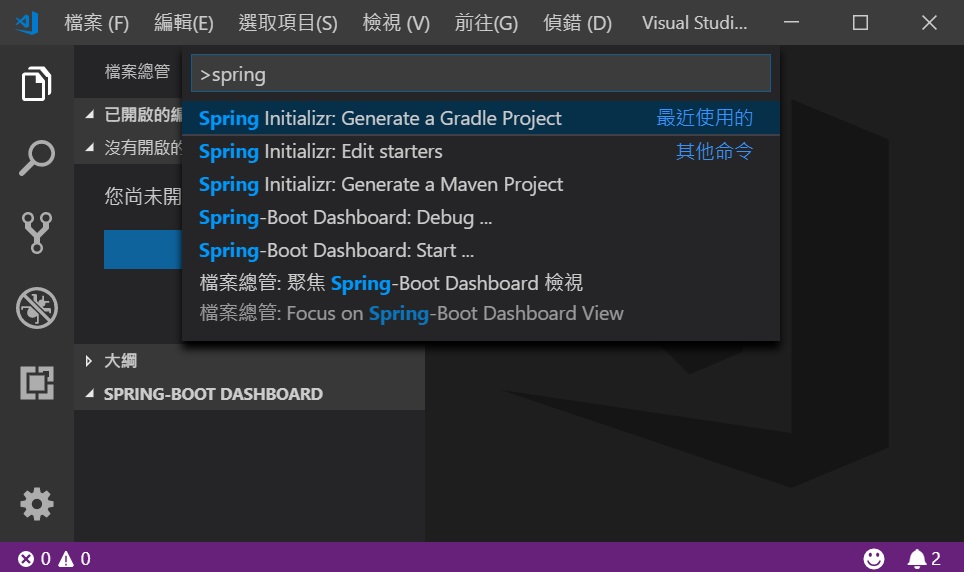Image resolution: width=964 pixels, height=572 pixels.
Task: Open the Source Control view icon
Action: pos(36,233)
